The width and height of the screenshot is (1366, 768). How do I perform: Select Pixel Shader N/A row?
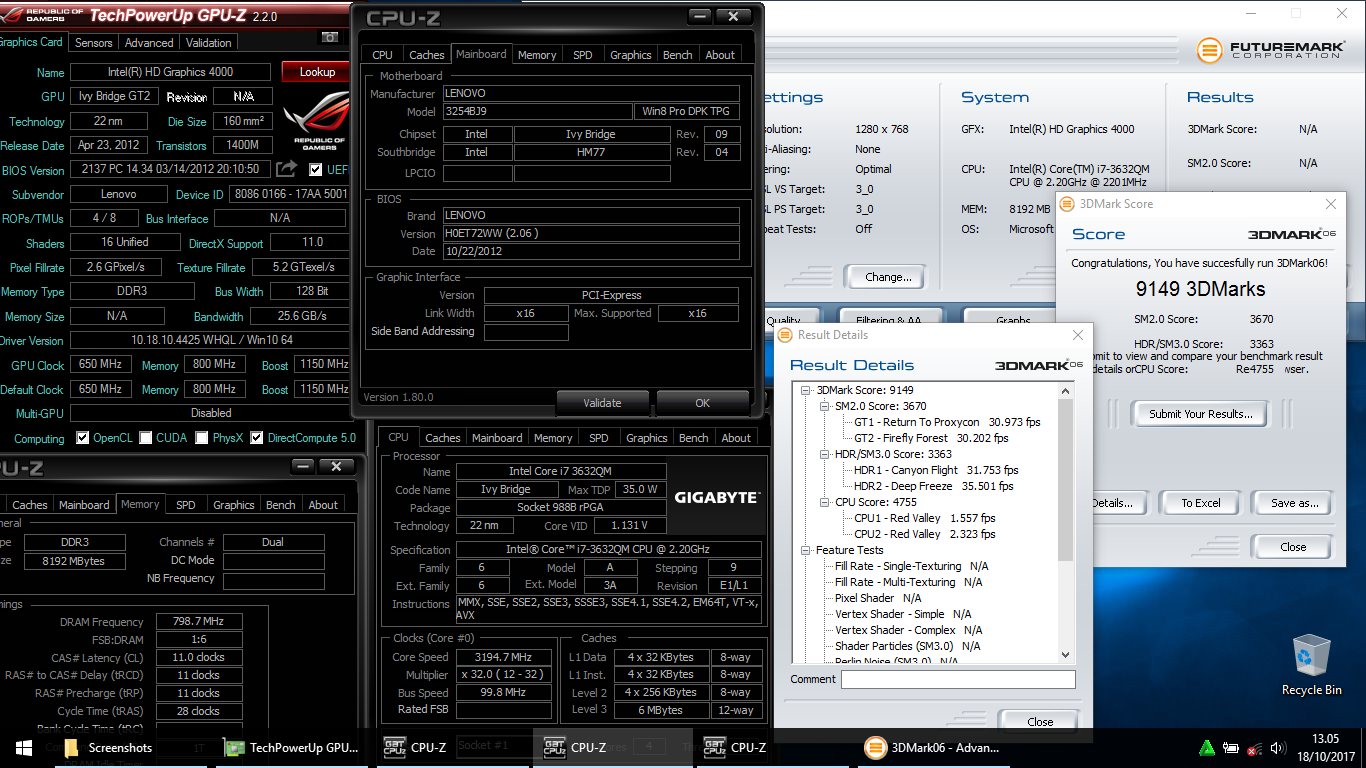tap(878, 598)
